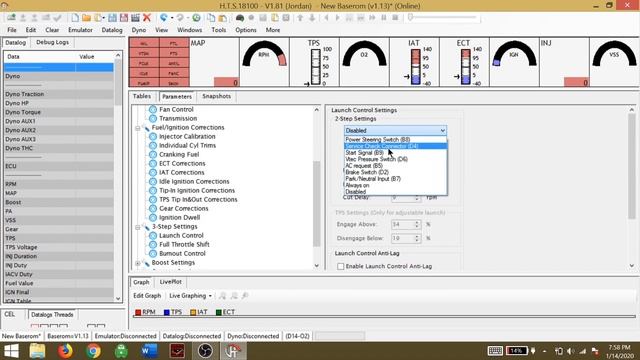
Task: Click the down arrow toolbar icon
Action: (x=311, y=18)
